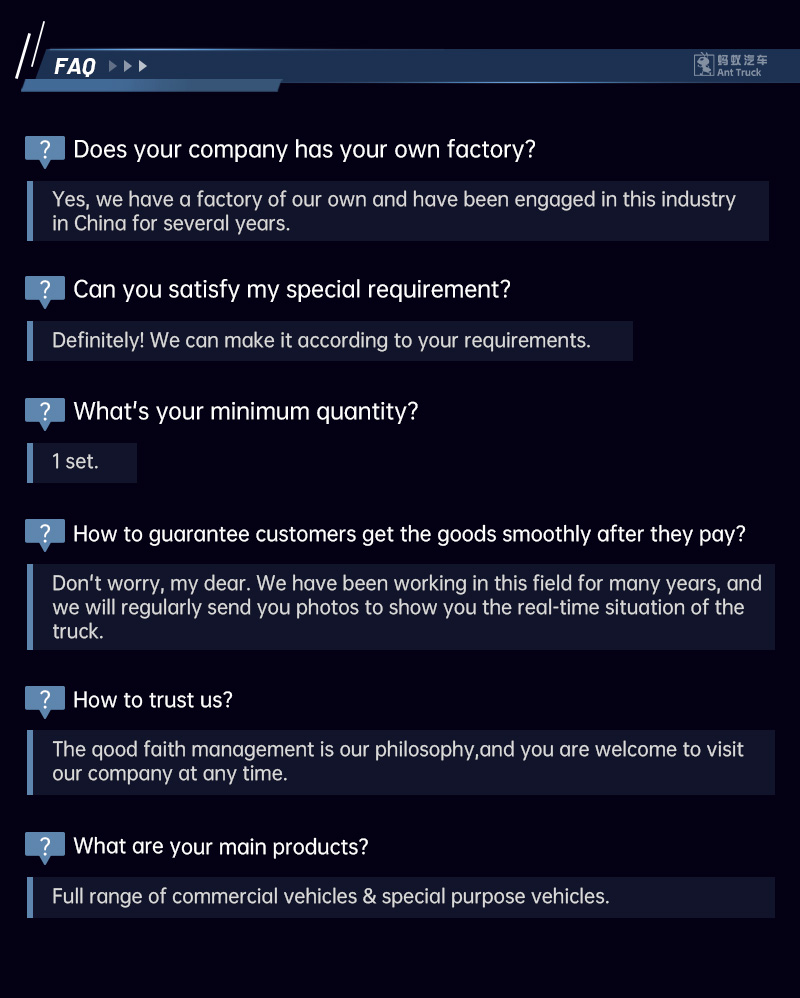Click question icon beside special requirement question
The image size is (800, 998).
point(44,290)
